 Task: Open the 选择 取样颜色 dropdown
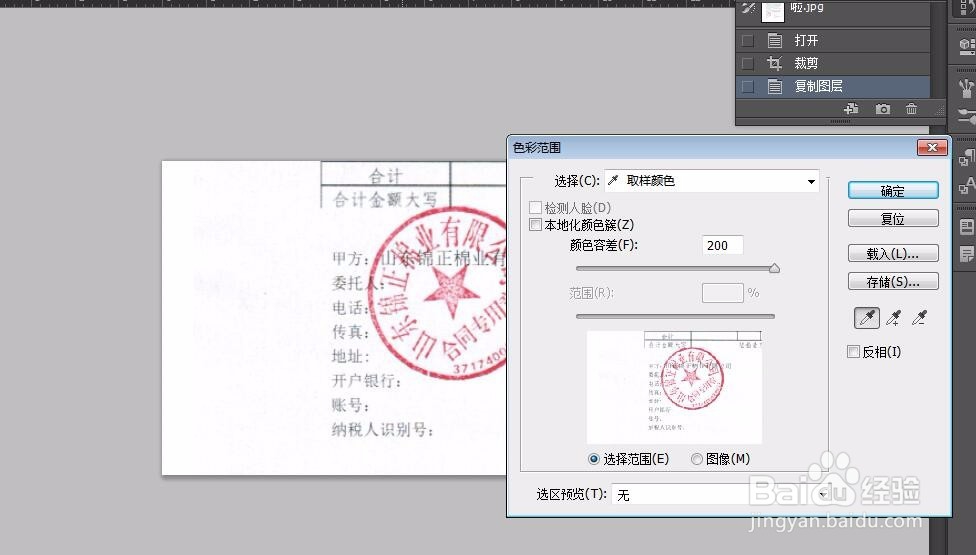711,181
